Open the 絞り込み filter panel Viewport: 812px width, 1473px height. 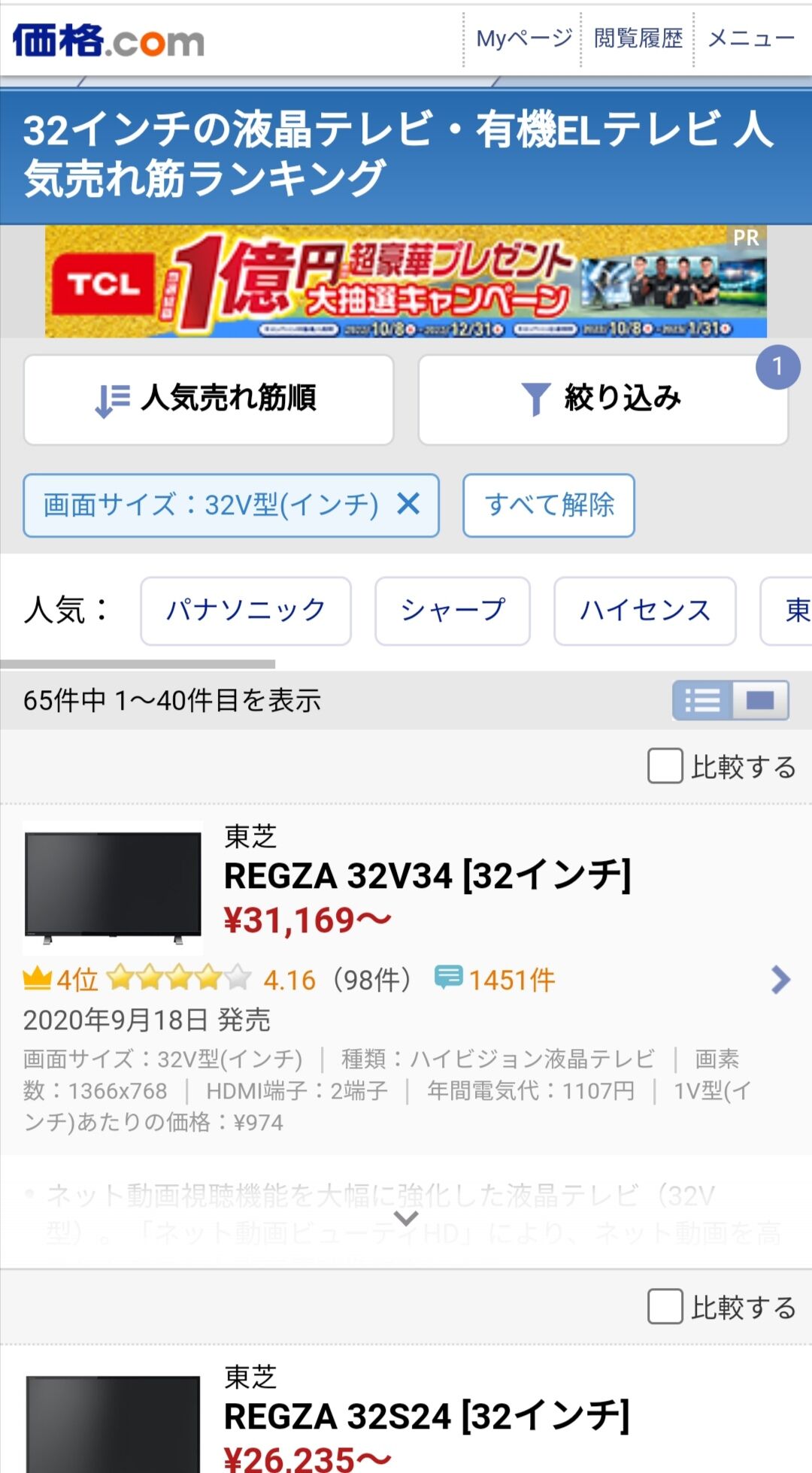pyautogui.click(x=602, y=399)
